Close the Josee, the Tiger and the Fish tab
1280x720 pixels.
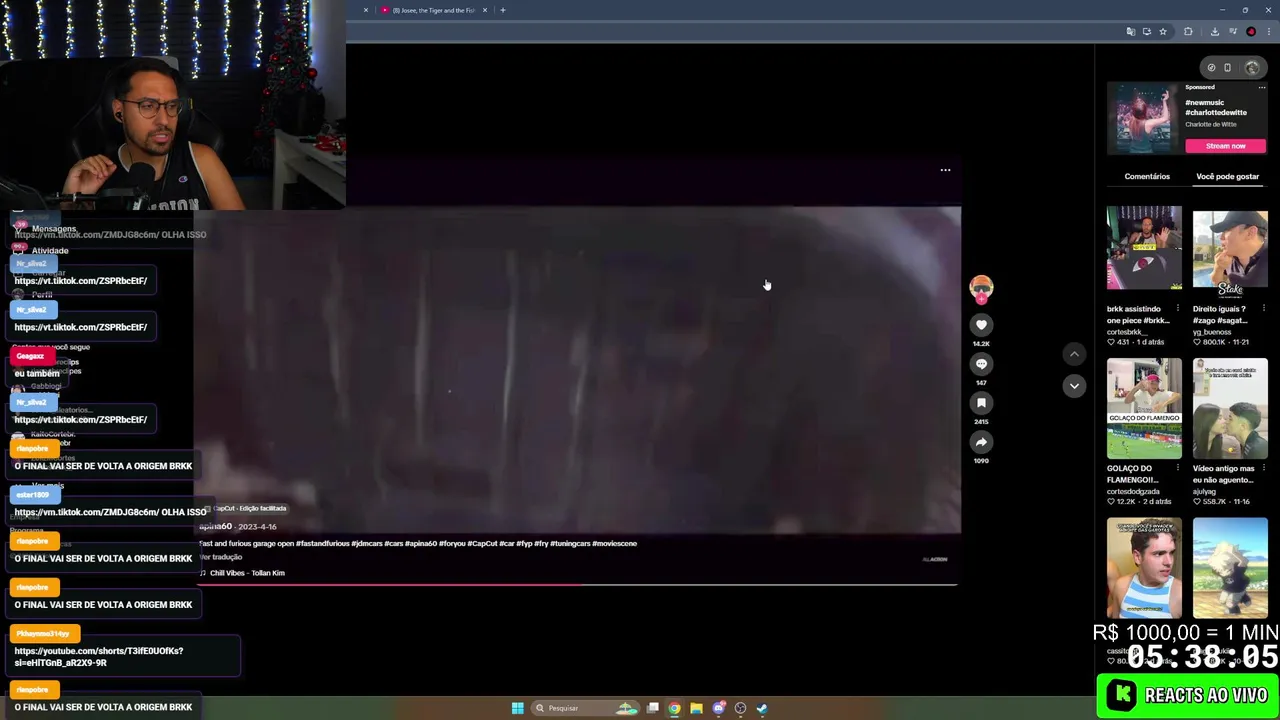[485, 10]
